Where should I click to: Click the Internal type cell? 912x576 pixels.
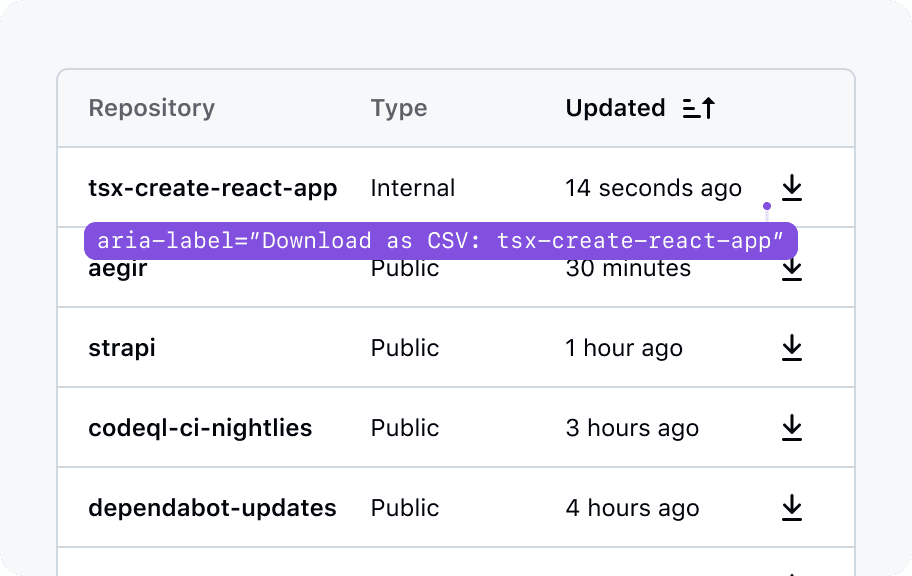tap(412, 188)
